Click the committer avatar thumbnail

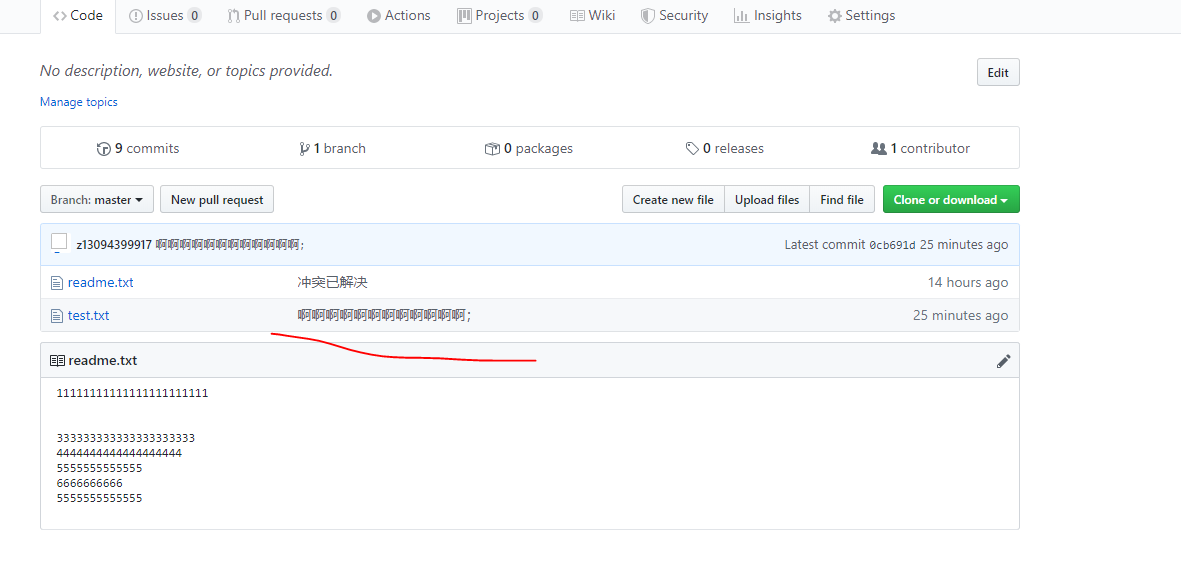[x=60, y=243]
